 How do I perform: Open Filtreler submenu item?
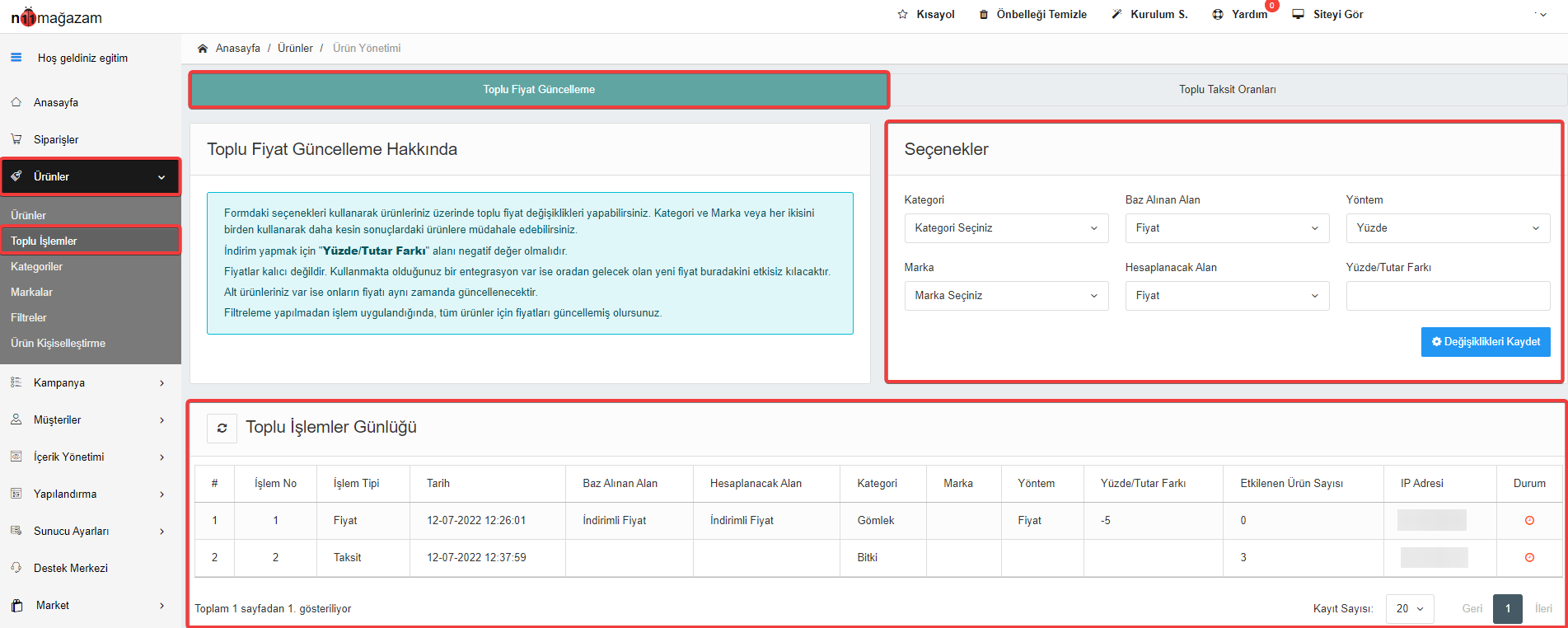tap(29, 317)
